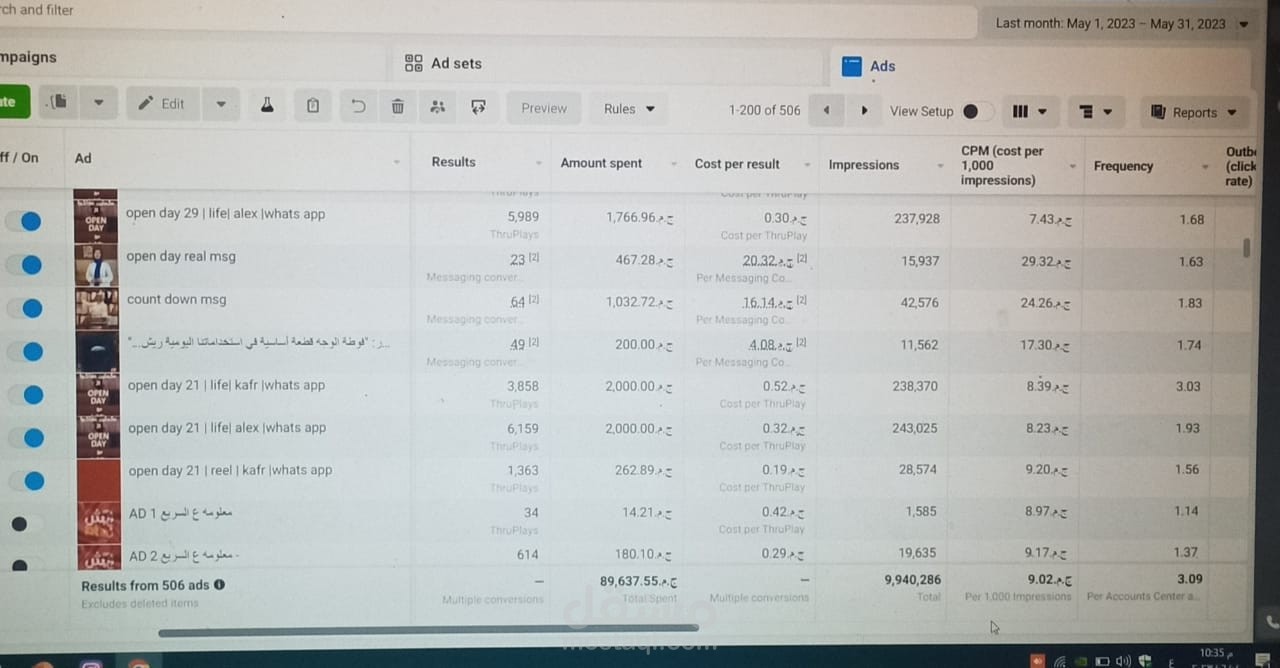Screen dimensions: 1280x668
Task: Go to next page of ads
Action: tap(864, 110)
